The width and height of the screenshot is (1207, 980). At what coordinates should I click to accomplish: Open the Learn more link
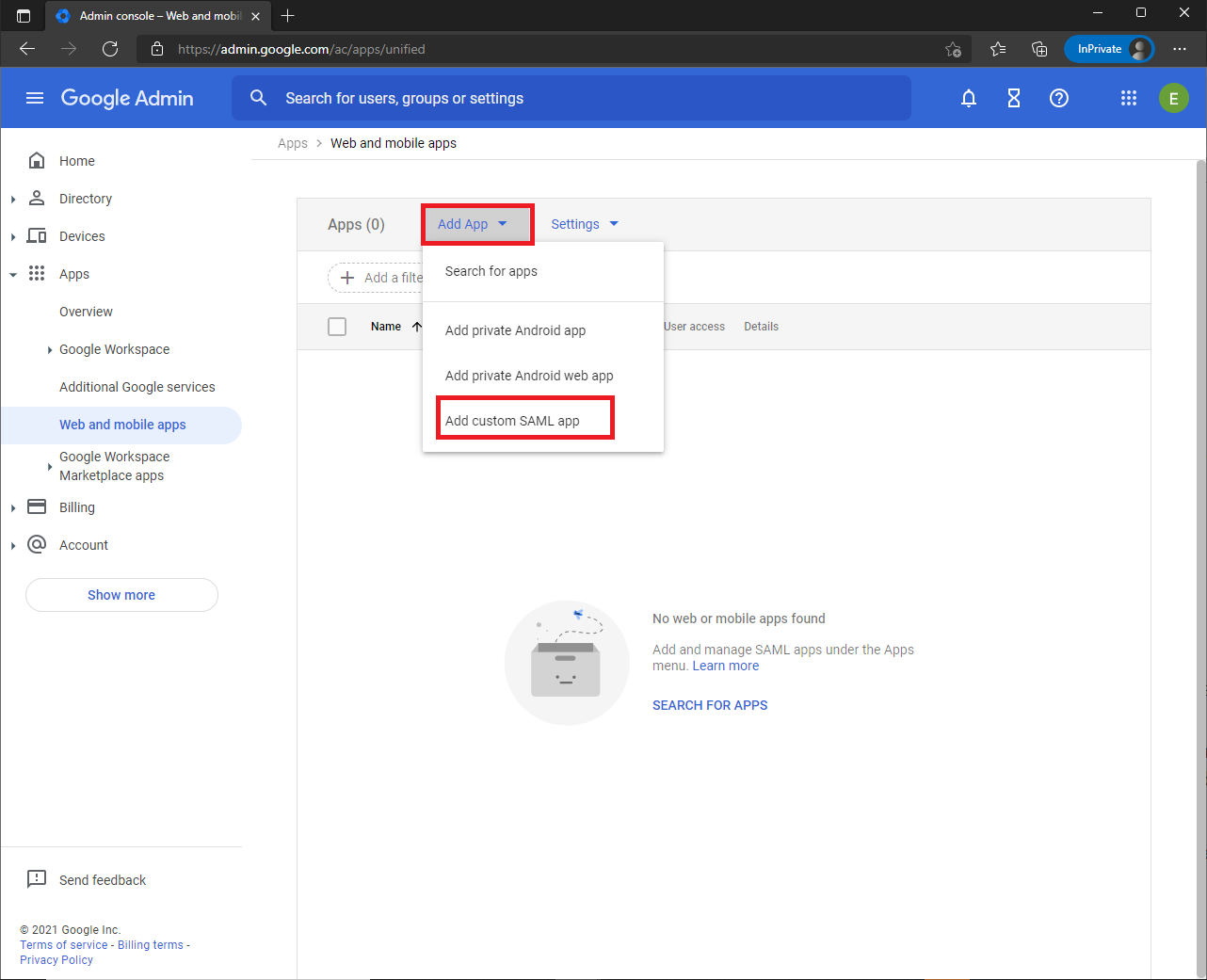pyautogui.click(x=726, y=666)
